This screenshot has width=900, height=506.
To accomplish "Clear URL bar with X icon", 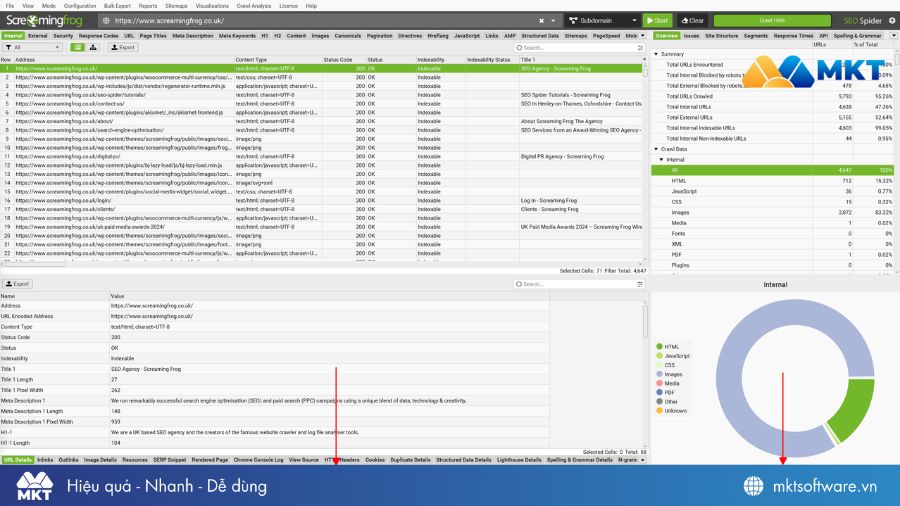I will click(x=541, y=21).
